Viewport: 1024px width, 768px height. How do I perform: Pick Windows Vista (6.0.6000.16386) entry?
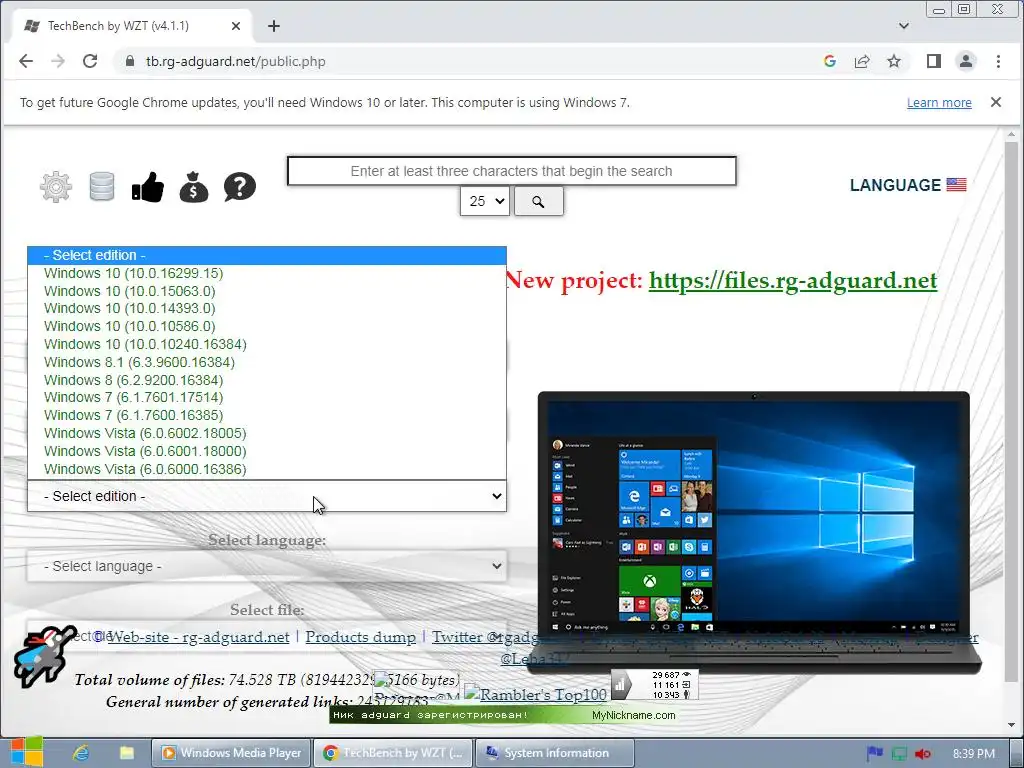[x=266, y=469]
